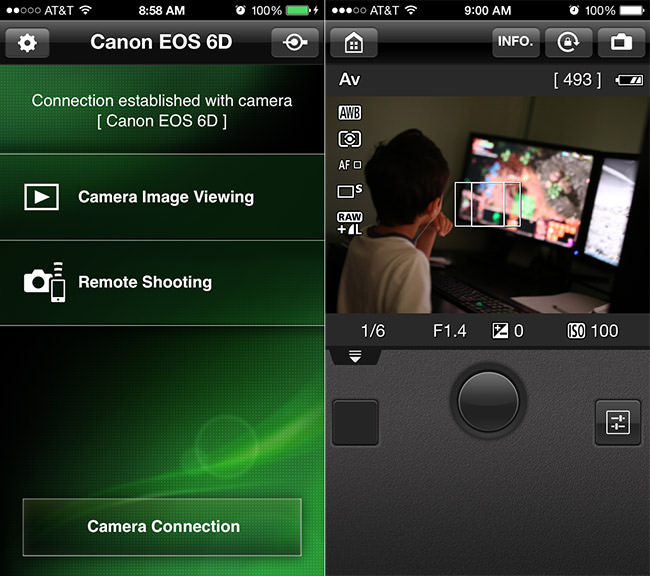Tap the Av shooting mode label

(x=349, y=79)
